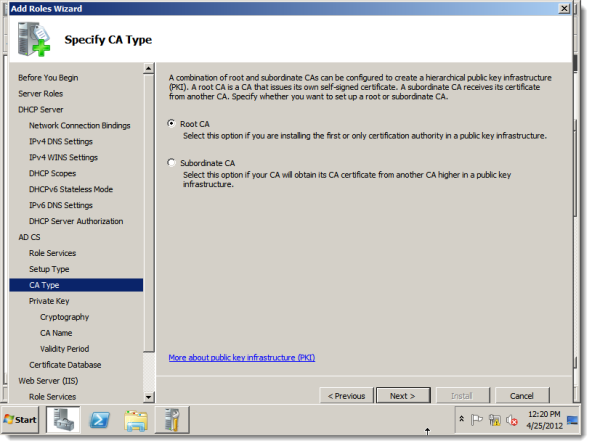This screenshot has height=446, width=592.
Task: Select the Subordinate CA option
Action: 171,163
